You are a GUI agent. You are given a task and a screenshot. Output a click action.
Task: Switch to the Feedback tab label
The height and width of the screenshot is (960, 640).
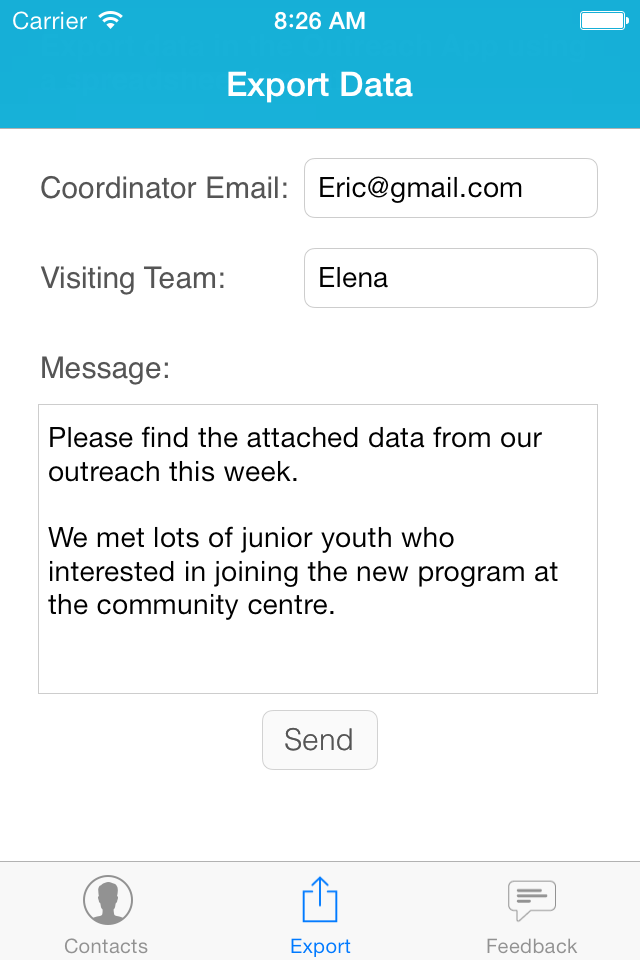(531, 946)
